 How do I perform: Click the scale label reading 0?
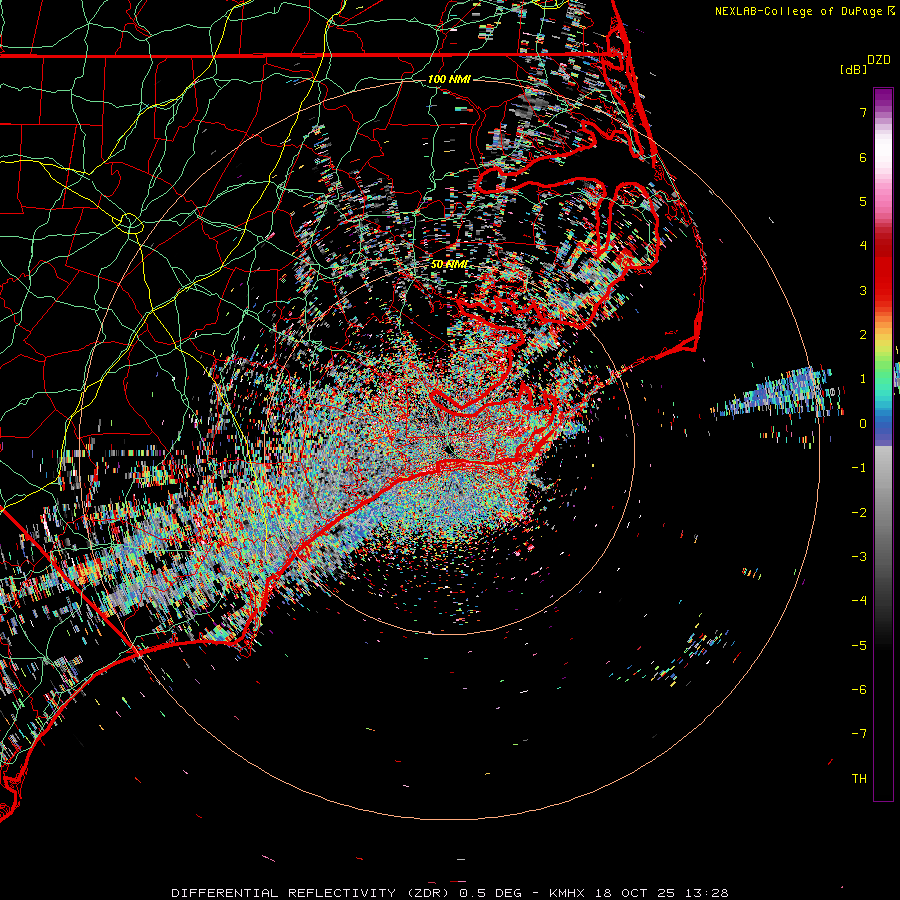863,424
